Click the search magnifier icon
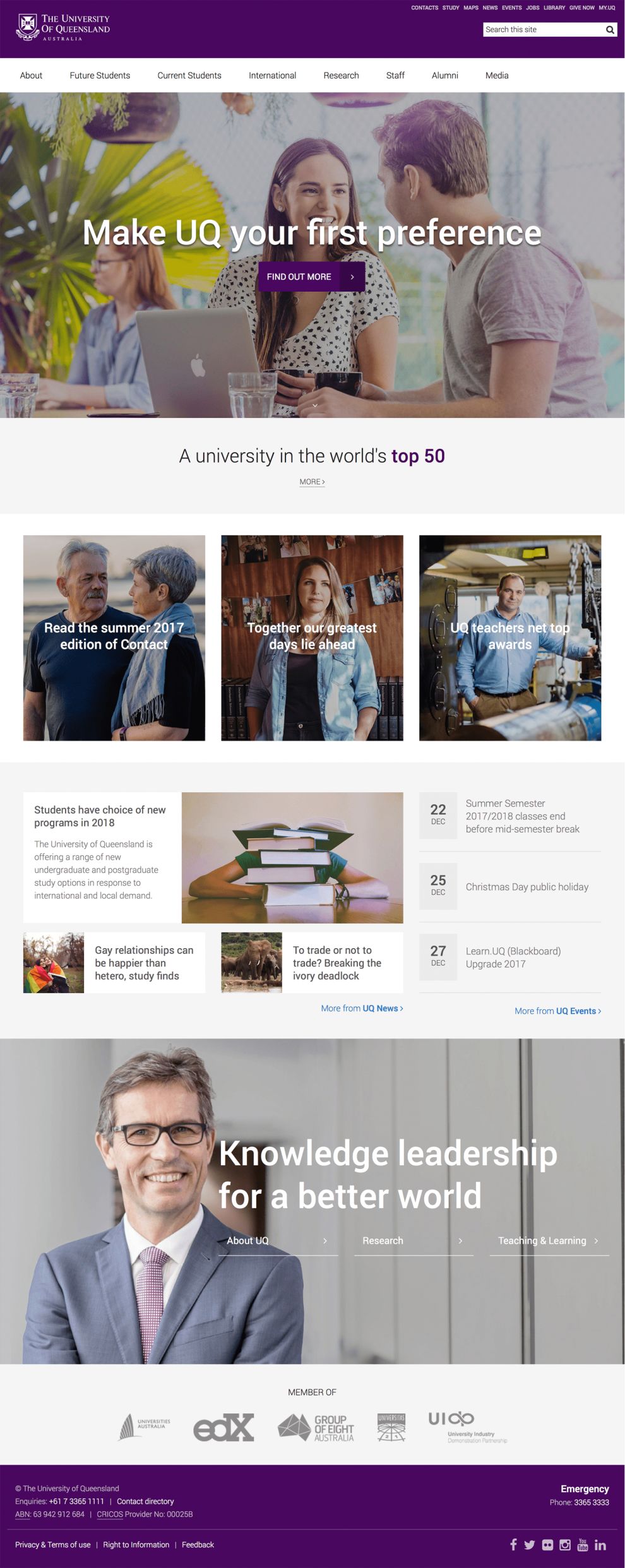Viewport: 625px width, 1568px height. [x=610, y=30]
